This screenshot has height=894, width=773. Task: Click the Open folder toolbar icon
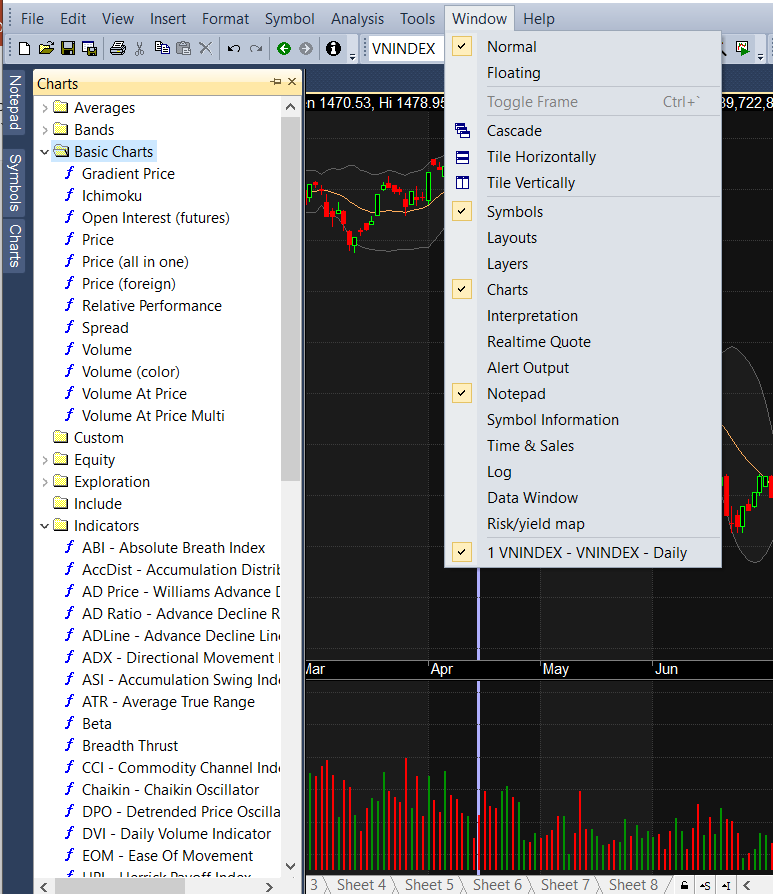tap(46, 48)
